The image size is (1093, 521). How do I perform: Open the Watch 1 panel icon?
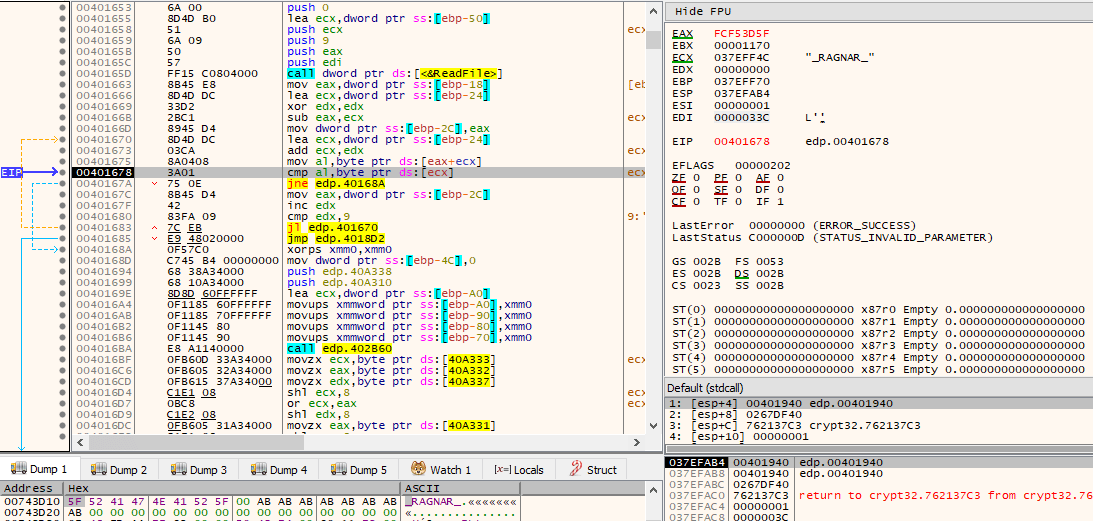click(x=418, y=469)
